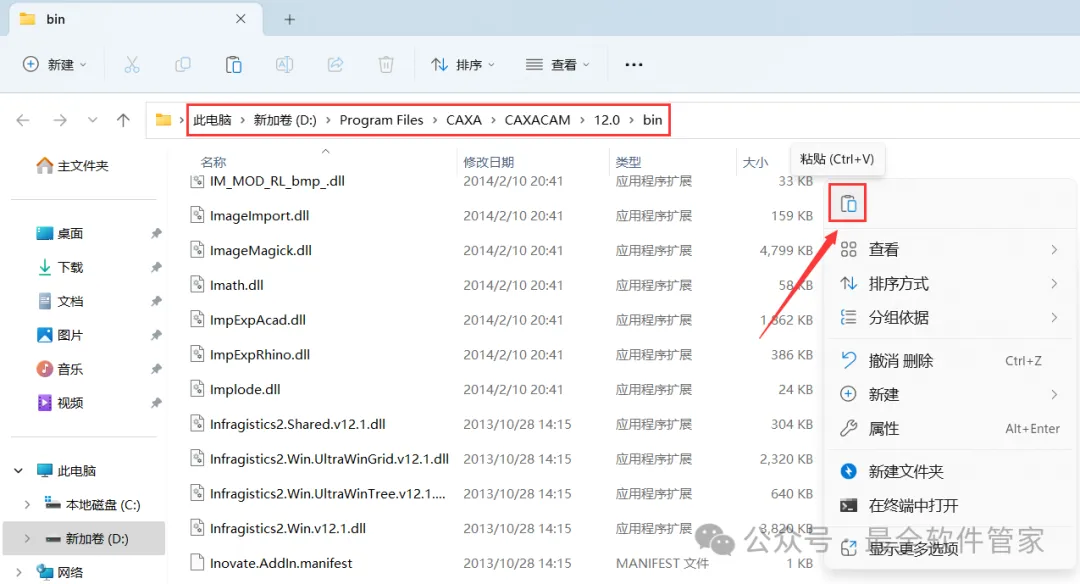Sort by 名称 column header
This screenshot has width=1080, height=584.
pyautogui.click(x=214, y=163)
